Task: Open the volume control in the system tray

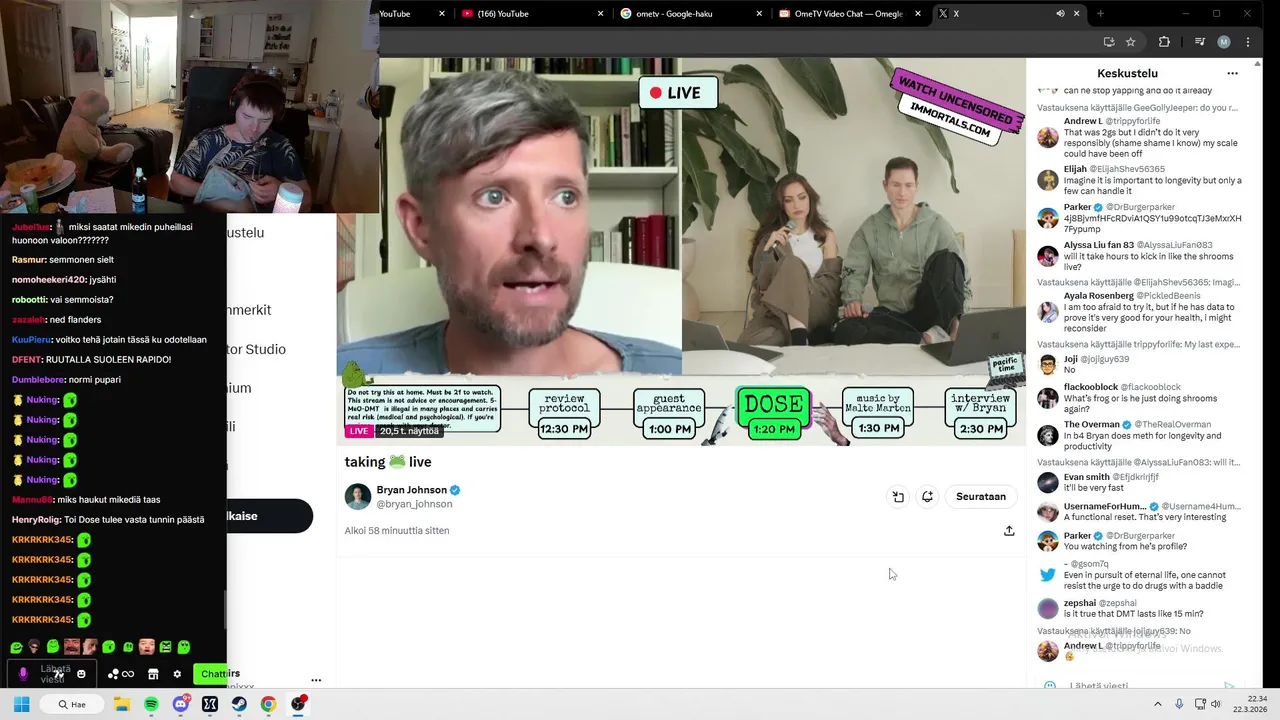Action: pos(1216,704)
